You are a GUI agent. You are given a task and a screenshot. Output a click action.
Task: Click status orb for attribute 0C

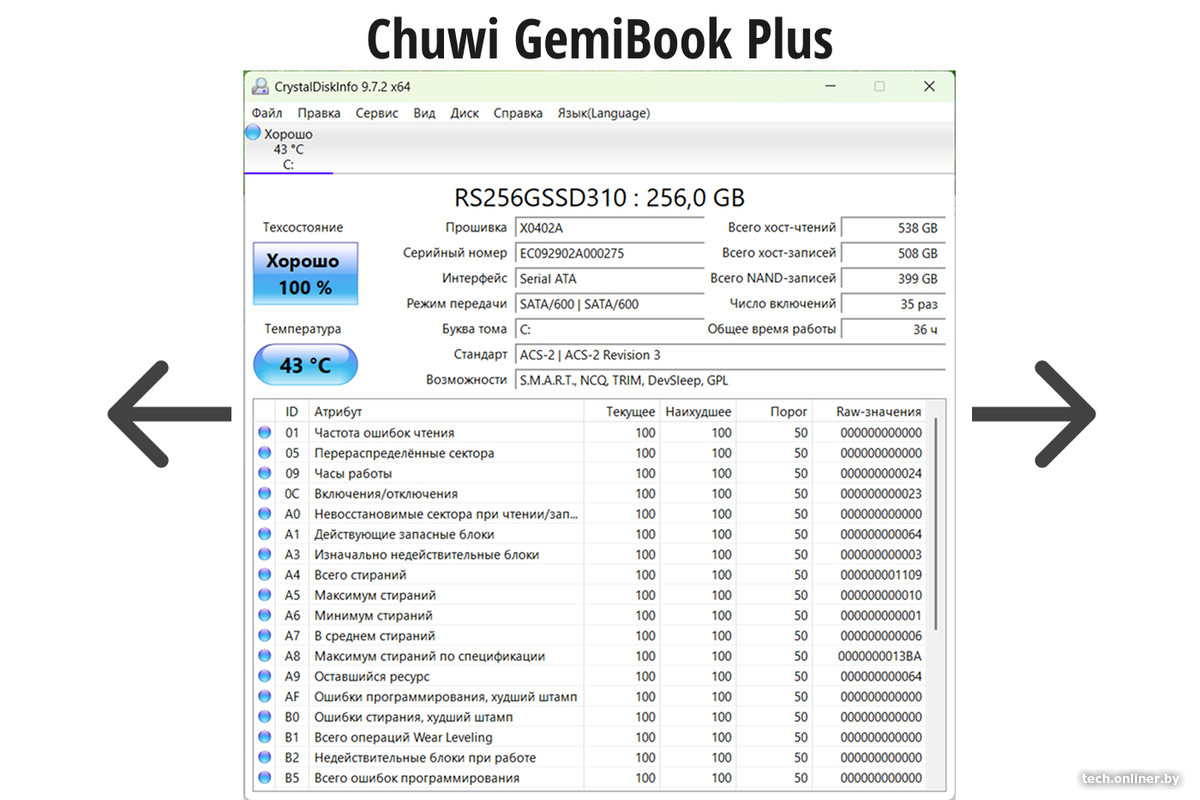[x=265, y=494]
